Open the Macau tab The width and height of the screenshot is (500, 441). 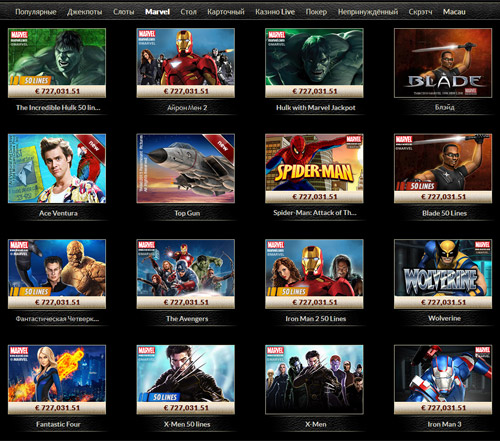454,12
